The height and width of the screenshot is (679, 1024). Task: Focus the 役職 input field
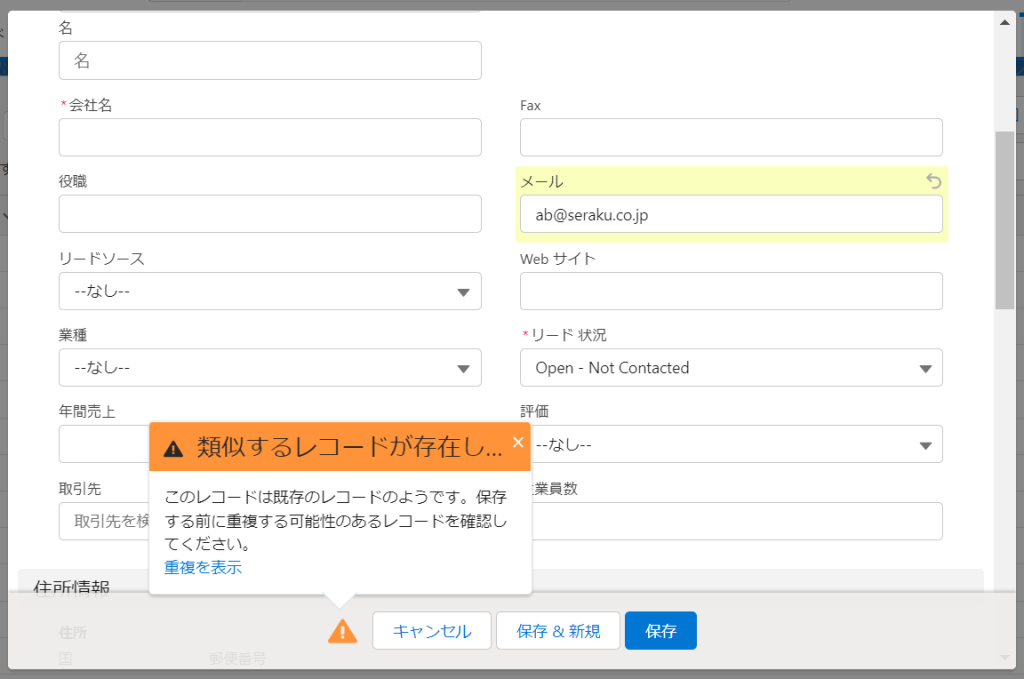coord(270,213)
